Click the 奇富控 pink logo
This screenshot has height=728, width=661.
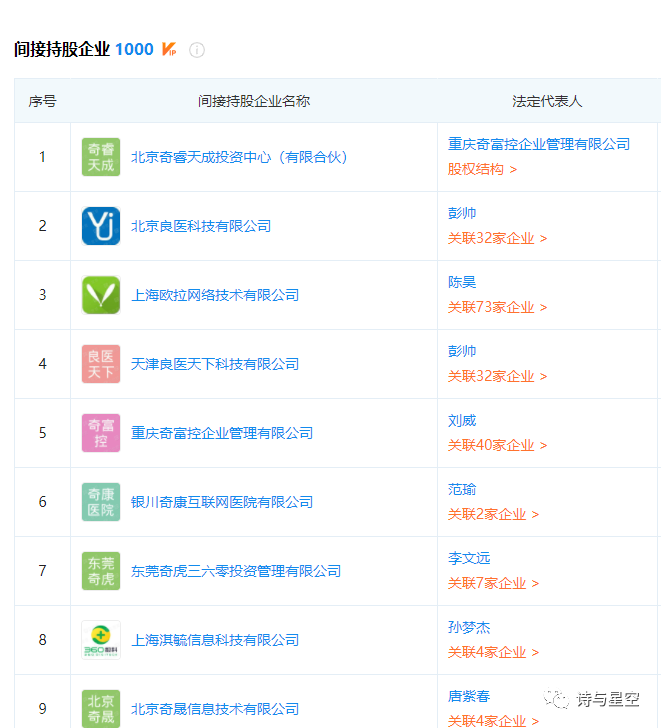click(x=101, y=433)
